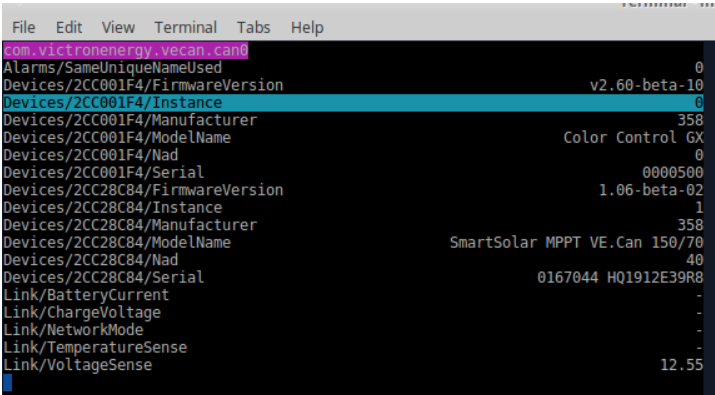Click Devices/2CC001F4/Nad entry
715x395 pixels.
[x=91, y=155]
